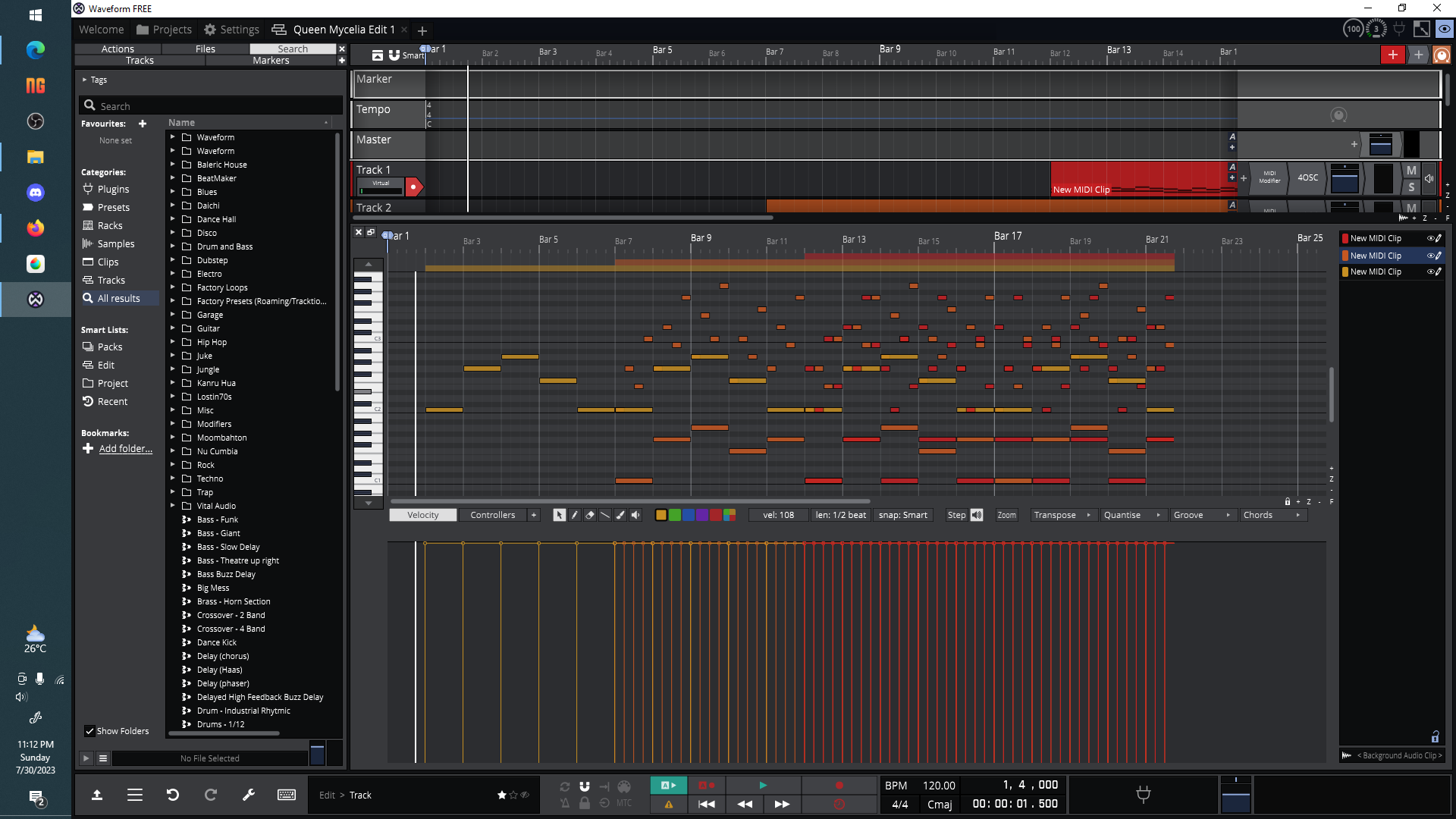Toggle the metronome click button in transport
Viewport: 1456px width, 819px height.
coord(565,804)
